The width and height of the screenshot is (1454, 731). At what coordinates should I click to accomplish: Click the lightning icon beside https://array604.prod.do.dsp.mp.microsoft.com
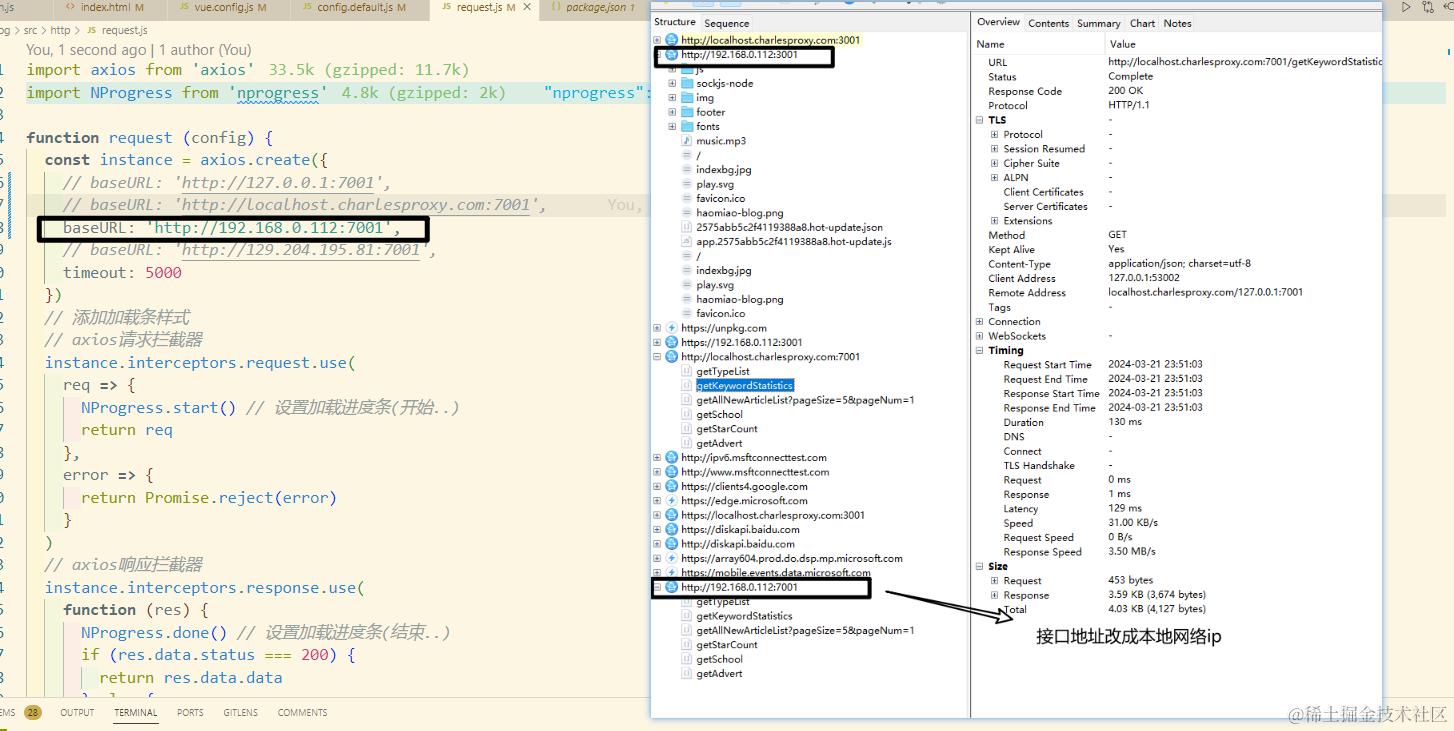pyautogui.click(x=671, y=559)
